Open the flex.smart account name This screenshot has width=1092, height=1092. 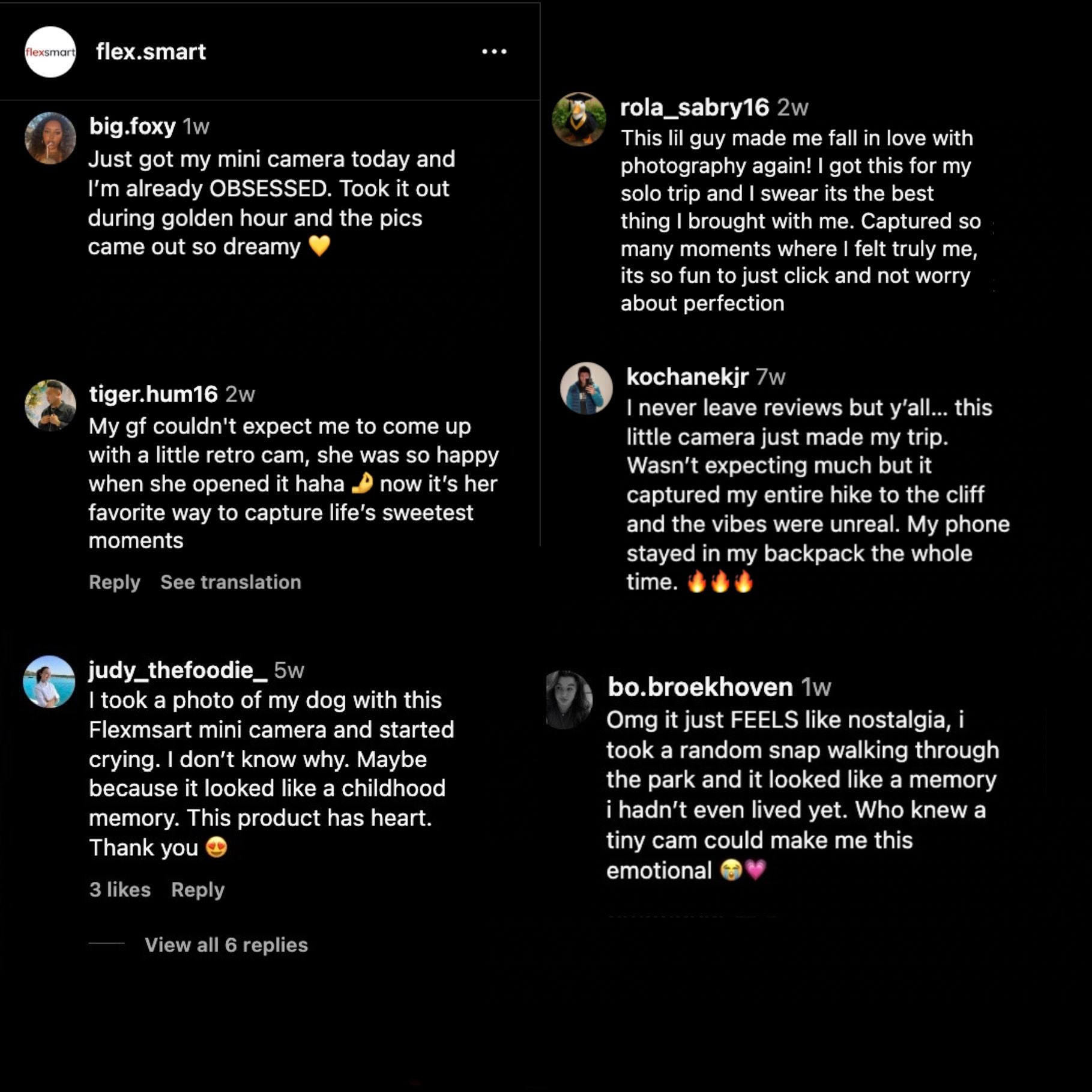[x=151, y=52]
